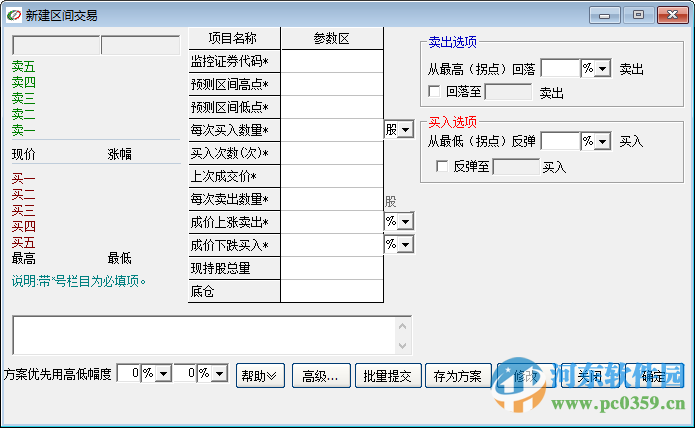Click the 成价上涨卖出 parameter field

tap(332, 222)
